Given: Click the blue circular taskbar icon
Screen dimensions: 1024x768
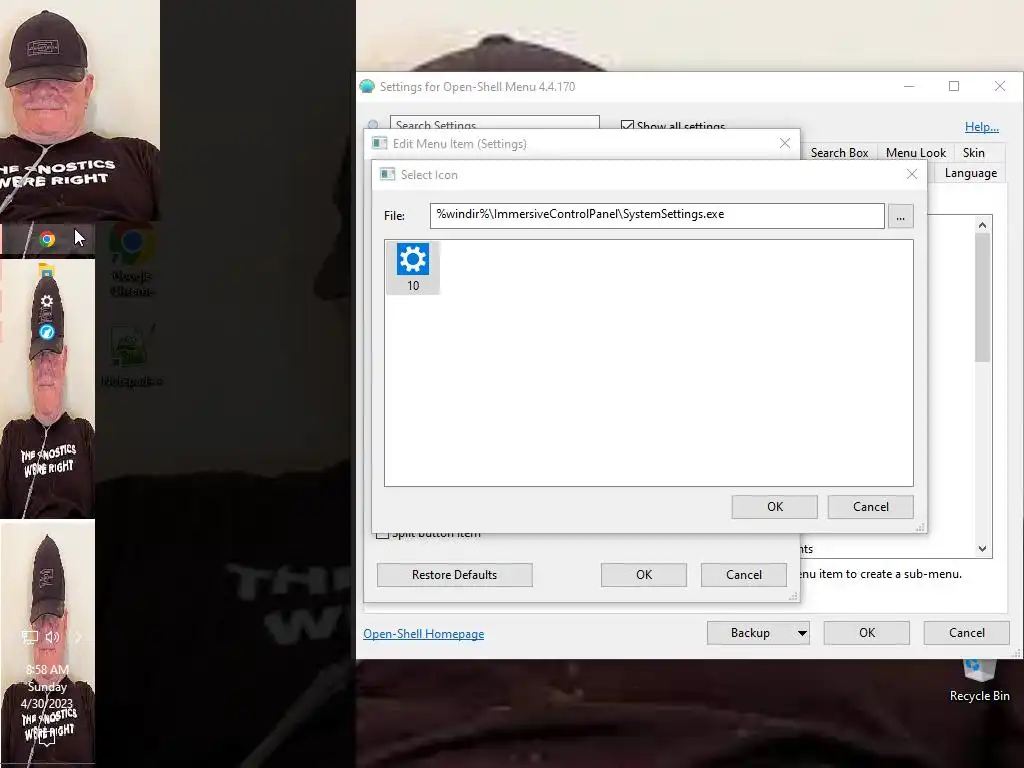Looking at the screenshot, I should (x=47, y=332).
